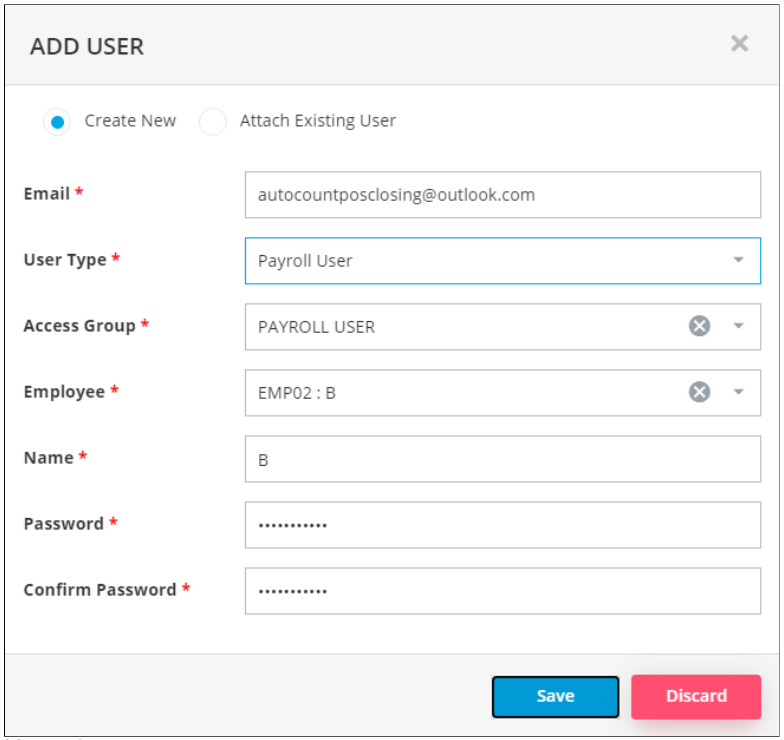Viewport: 784px width, 740px height.
Task: Expand the User Type dropdown arrow
Action: (x=738, y=260)
